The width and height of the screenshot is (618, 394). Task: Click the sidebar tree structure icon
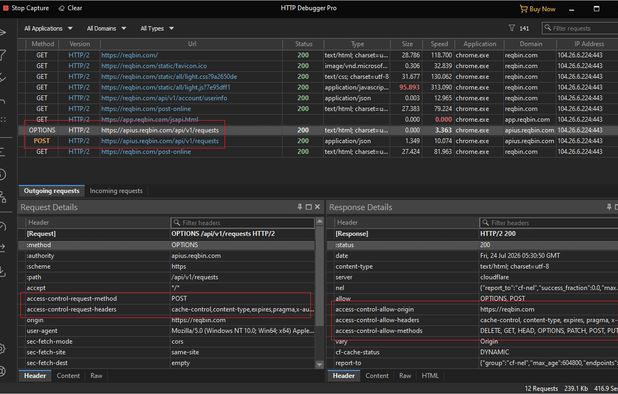pyautogui.click(x=3, y=197)
